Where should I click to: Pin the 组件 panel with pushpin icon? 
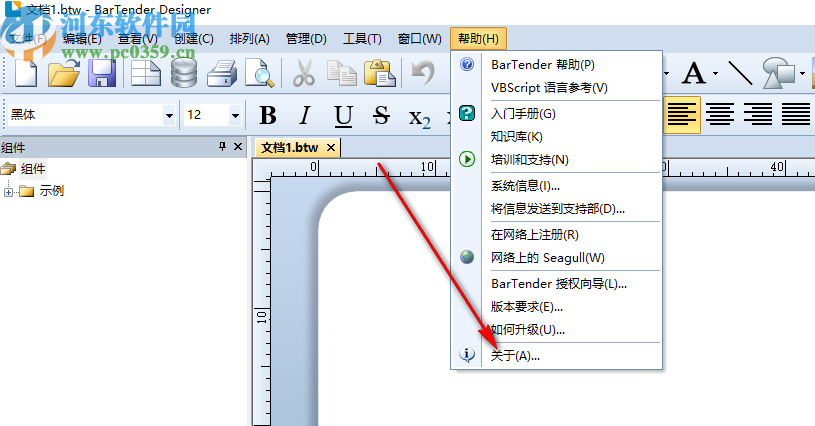pyautogui.click(x=222, y=147)
